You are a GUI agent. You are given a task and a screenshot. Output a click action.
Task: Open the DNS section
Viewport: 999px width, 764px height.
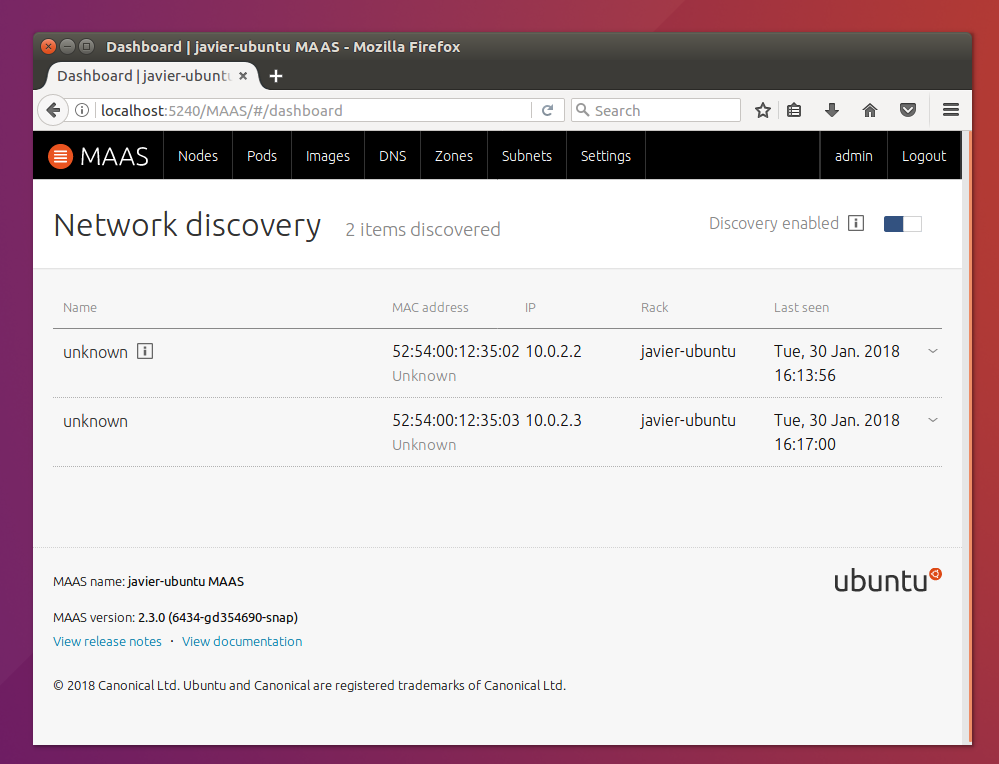point(392,156)
